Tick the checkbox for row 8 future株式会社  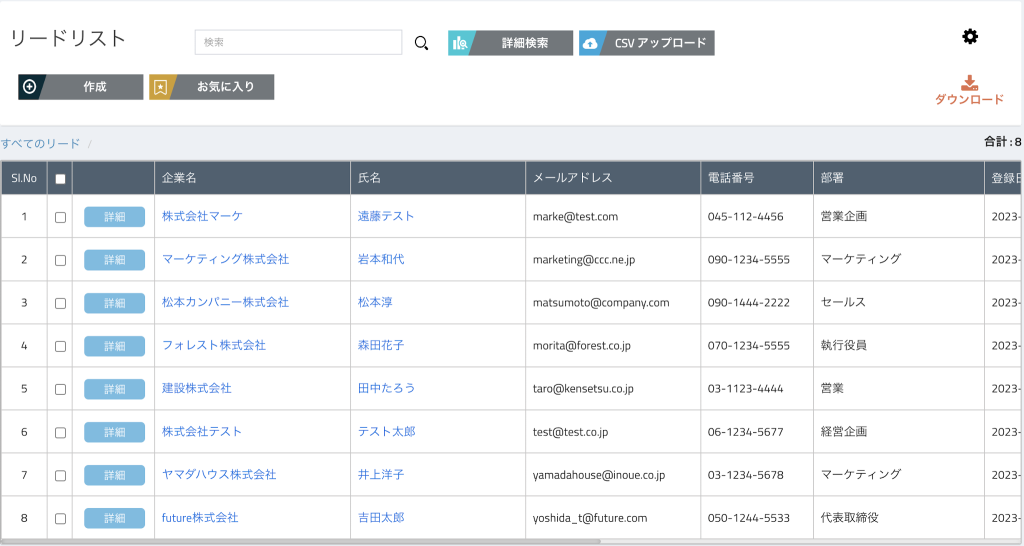[60, 519]
